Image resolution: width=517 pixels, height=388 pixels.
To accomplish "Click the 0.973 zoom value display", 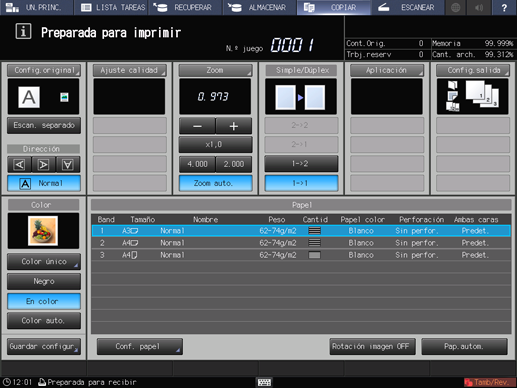I will 215,97.
